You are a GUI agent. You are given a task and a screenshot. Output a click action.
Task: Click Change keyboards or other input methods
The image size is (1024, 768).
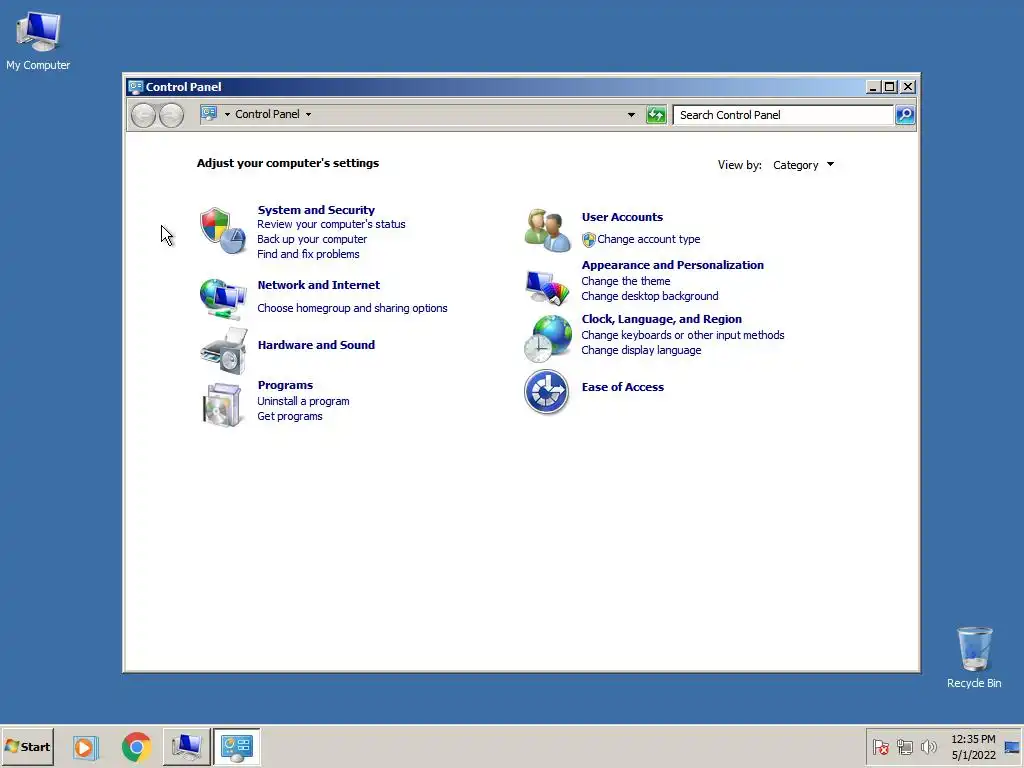(682, 335)
